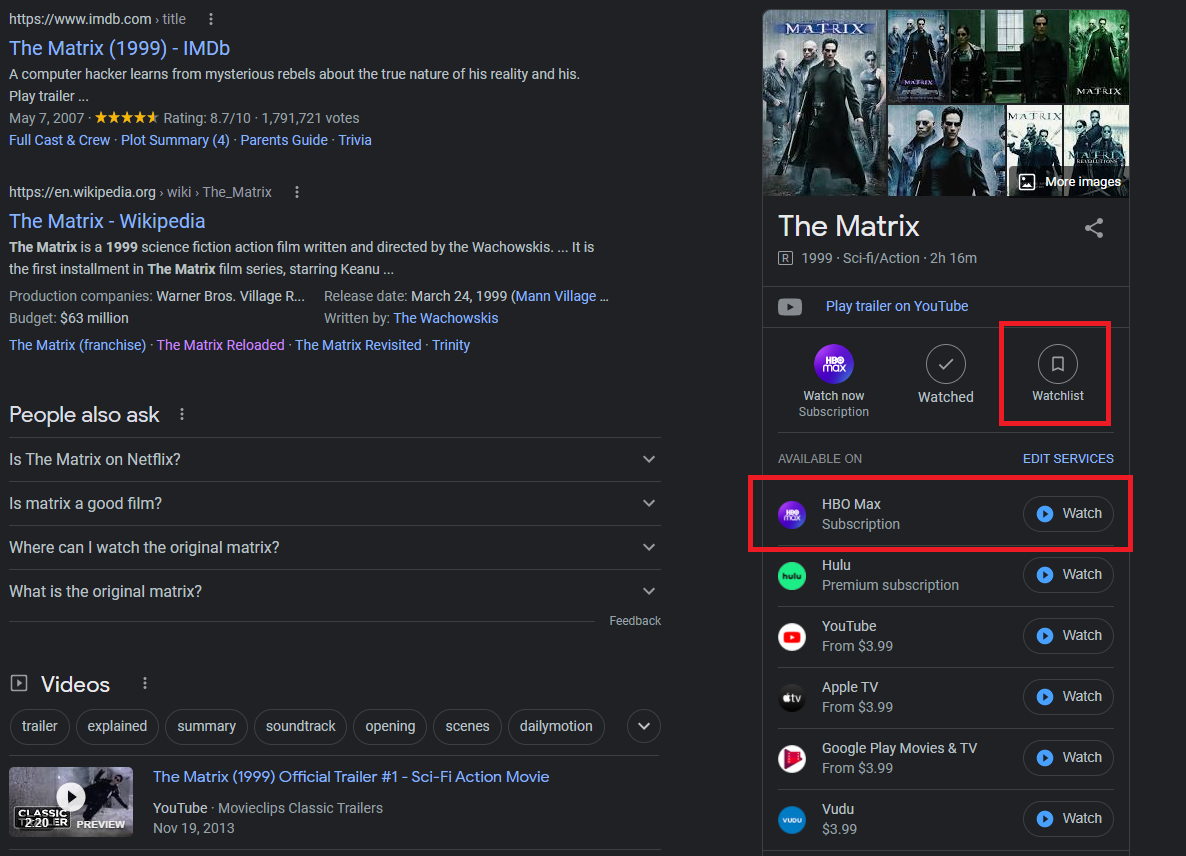Open The Matrix Revisited link

pyautogui.click(x=358, y=346)
